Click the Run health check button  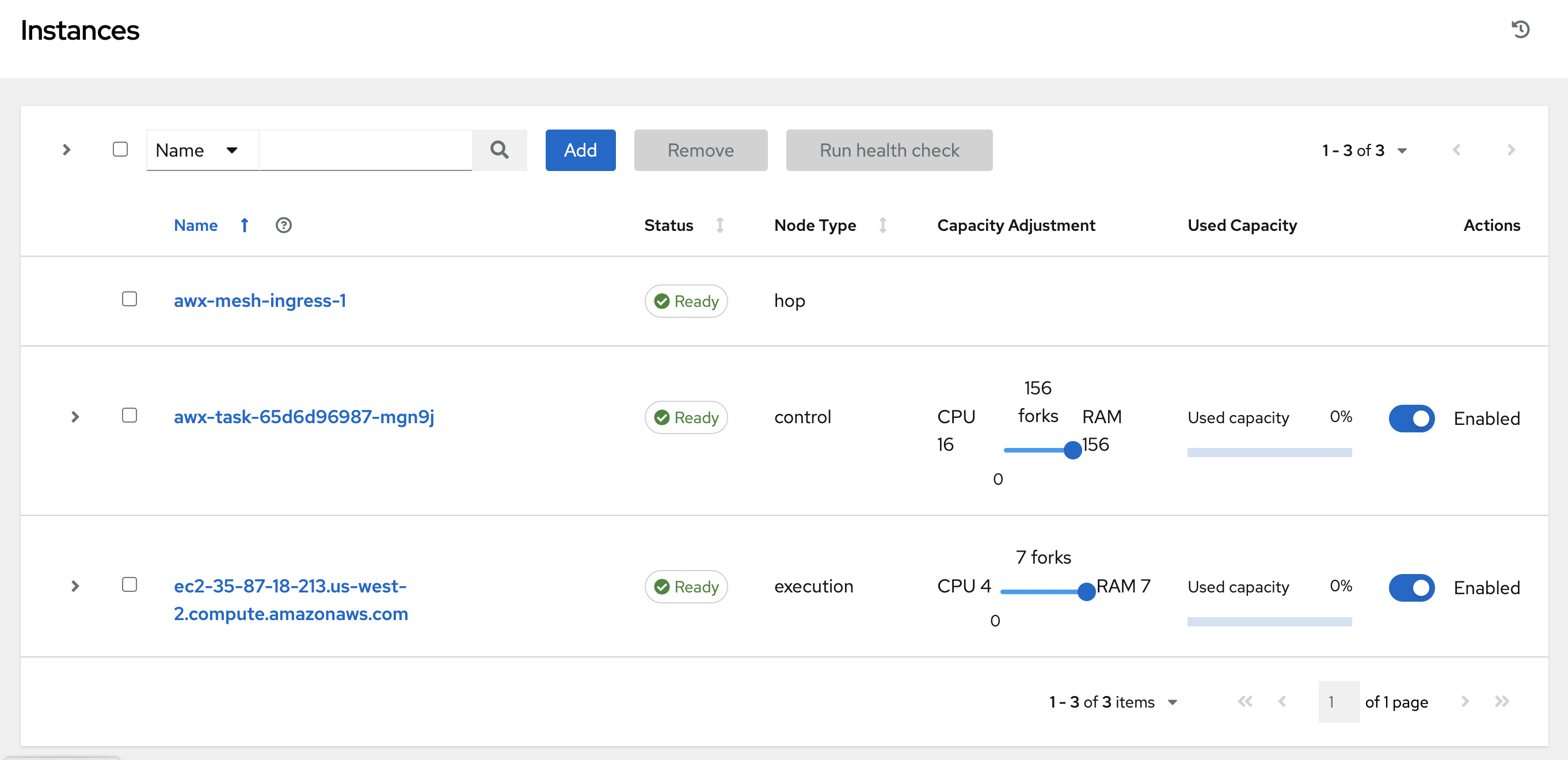click(x=889, y=150)
